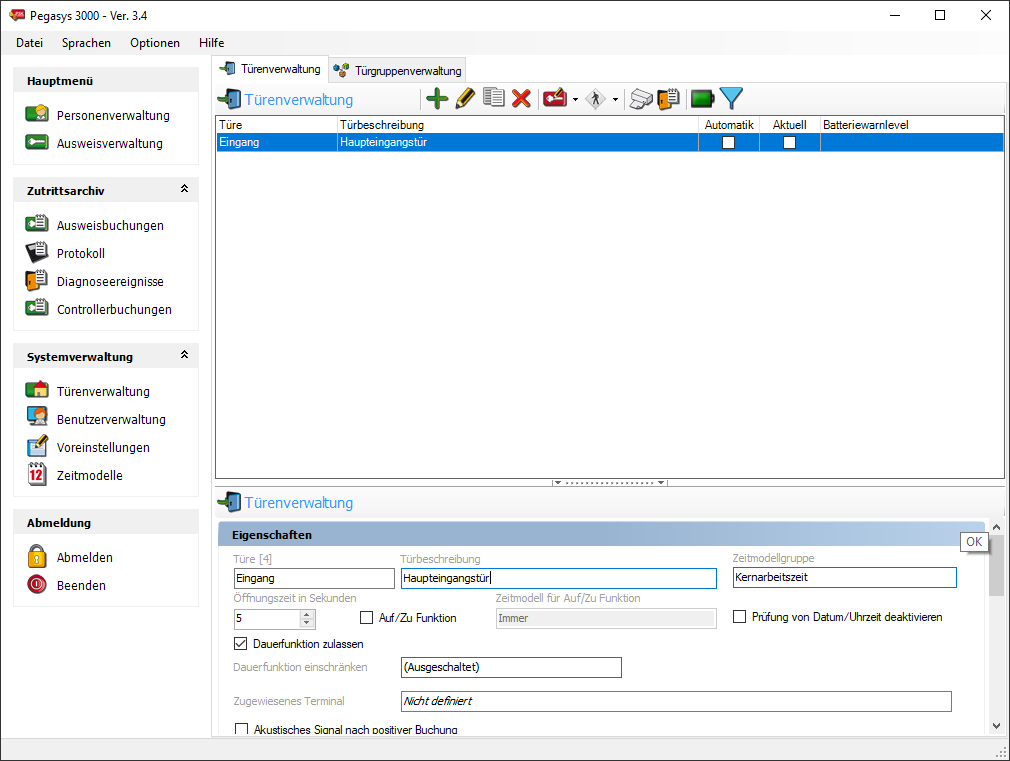1010x761 pixels.
Task: Increase Öffnungszeit using the spinner up arrow
Action: 307,613
